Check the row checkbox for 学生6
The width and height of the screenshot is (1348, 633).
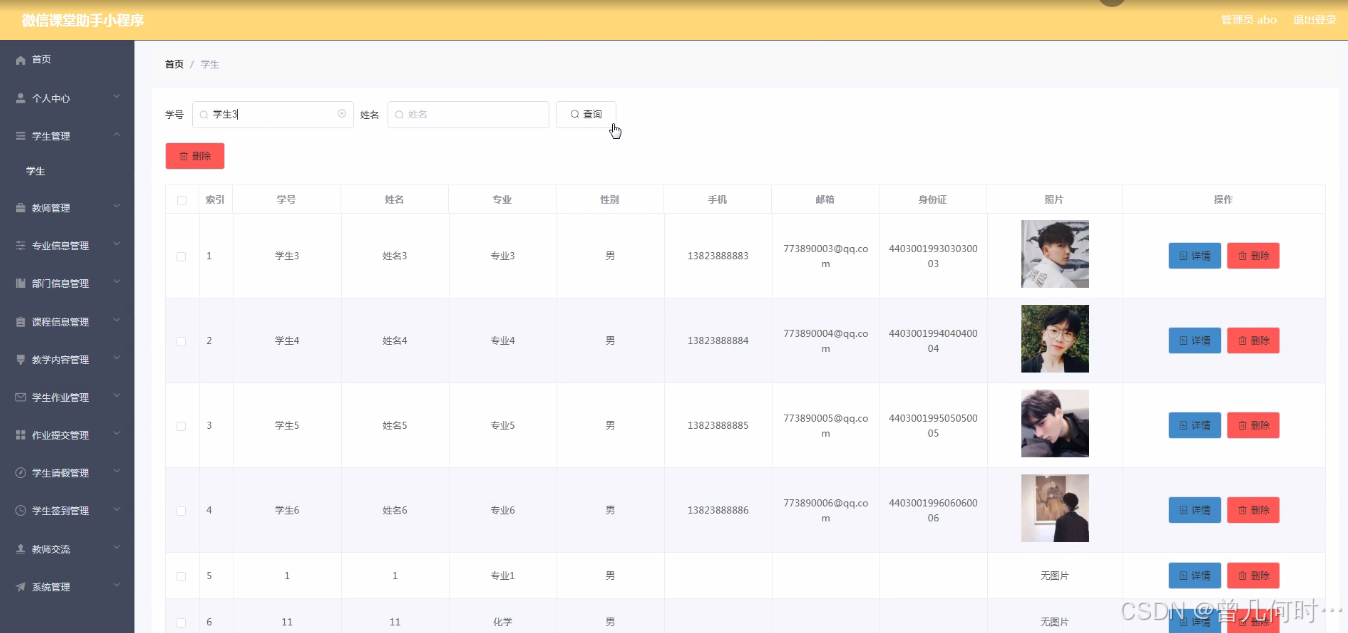pos(182,511)
